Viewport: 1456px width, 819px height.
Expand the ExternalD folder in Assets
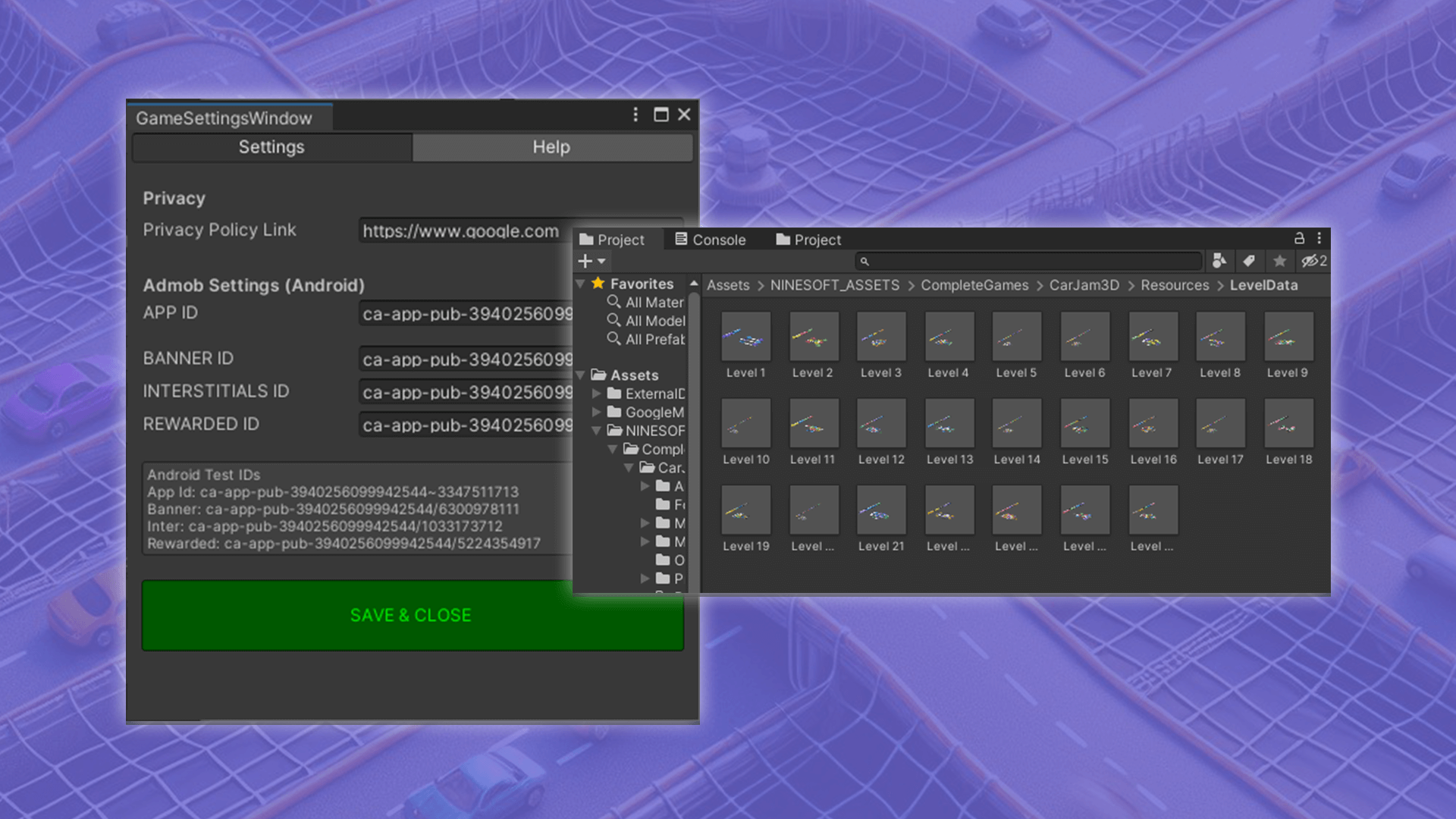pos(597,394)
